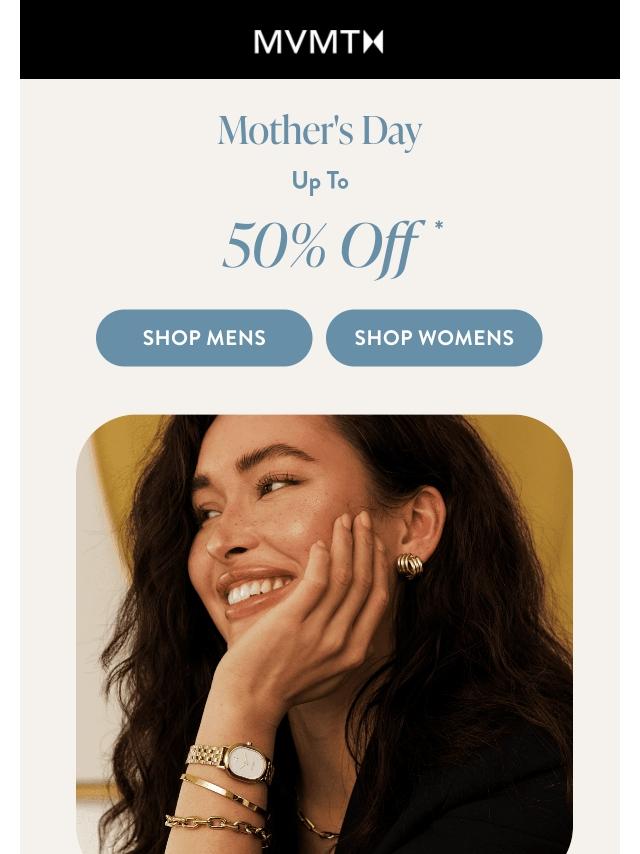Image resolution: width=640 pixels, height=854 pixels.
Task: Click the thin gold bangle bracelet
Action: click(x=223, y=794)
